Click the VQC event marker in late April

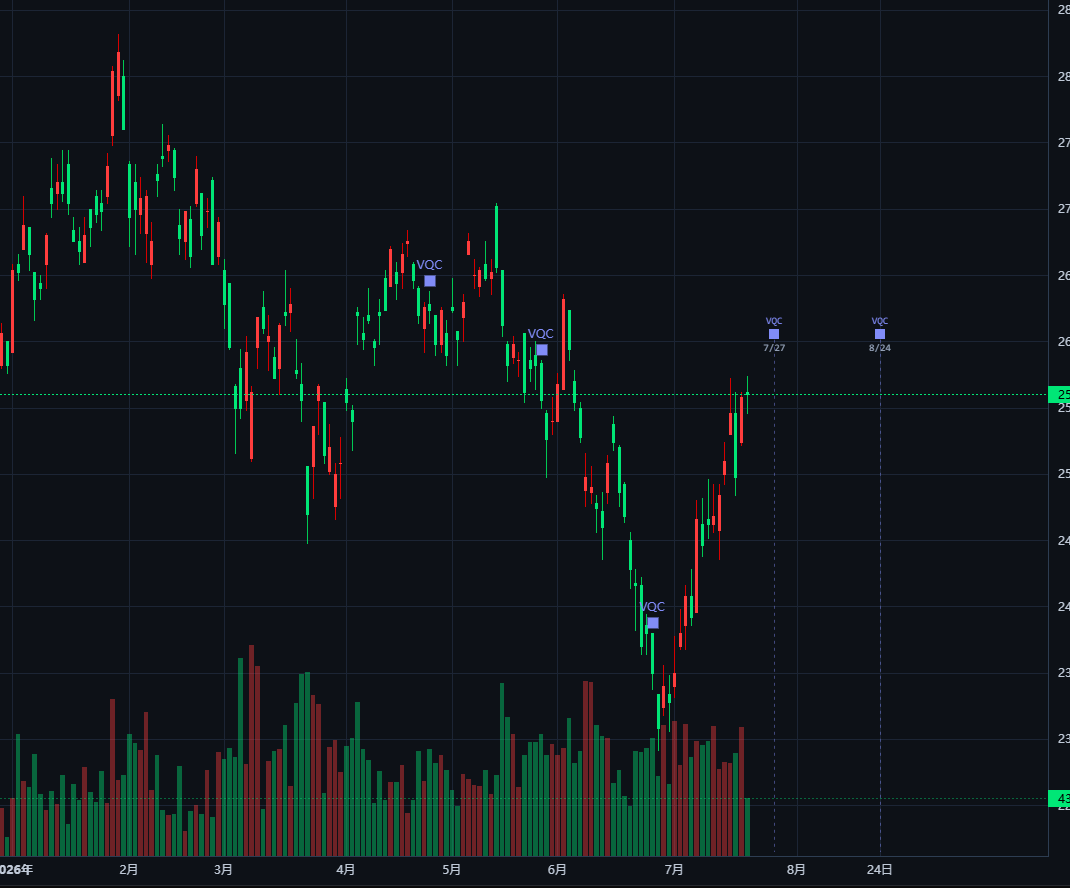click(x=430, y=281)
